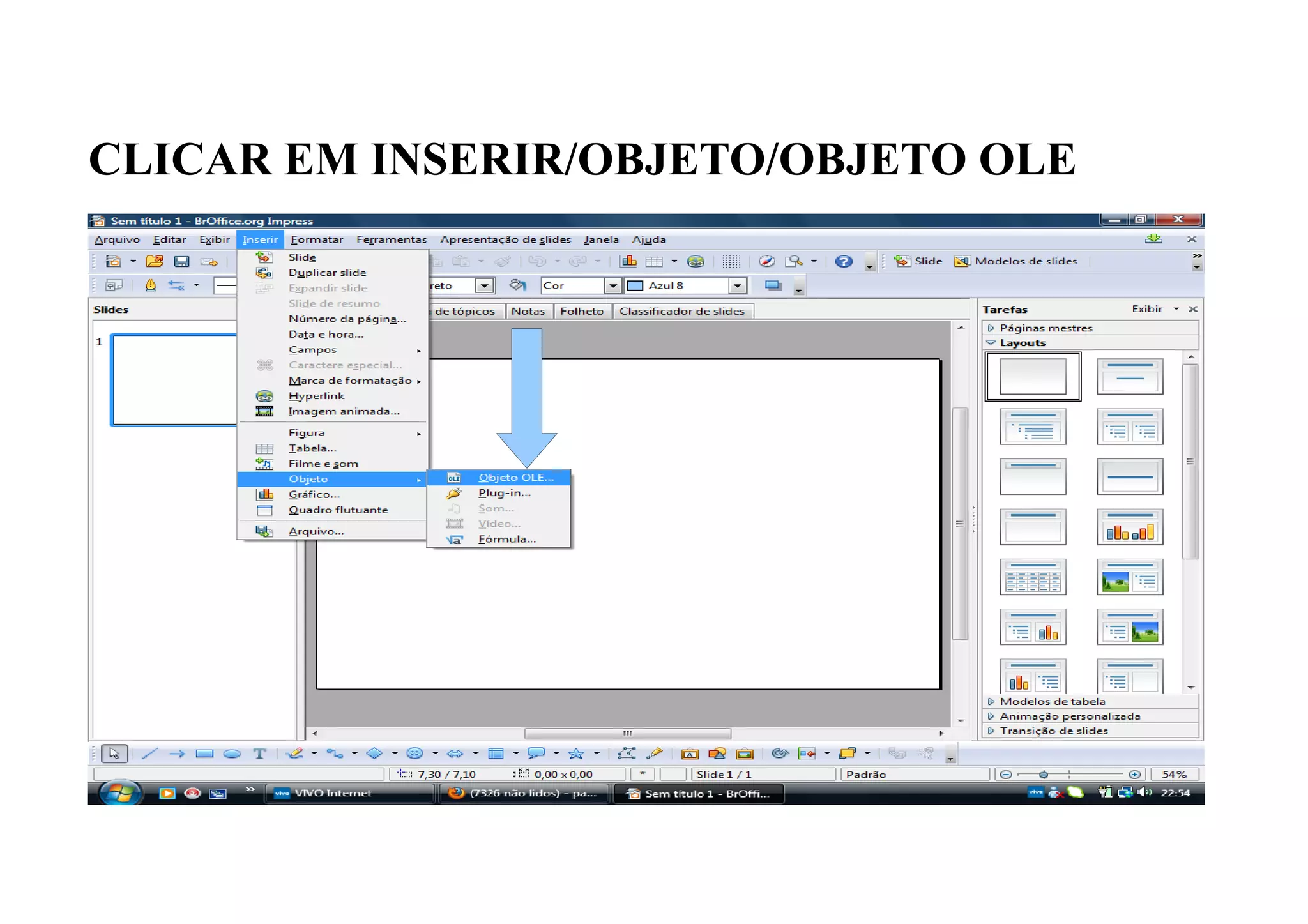1308x924 pixels.
Task: Switch to the Notas tab
Action: tap(528, 311)
